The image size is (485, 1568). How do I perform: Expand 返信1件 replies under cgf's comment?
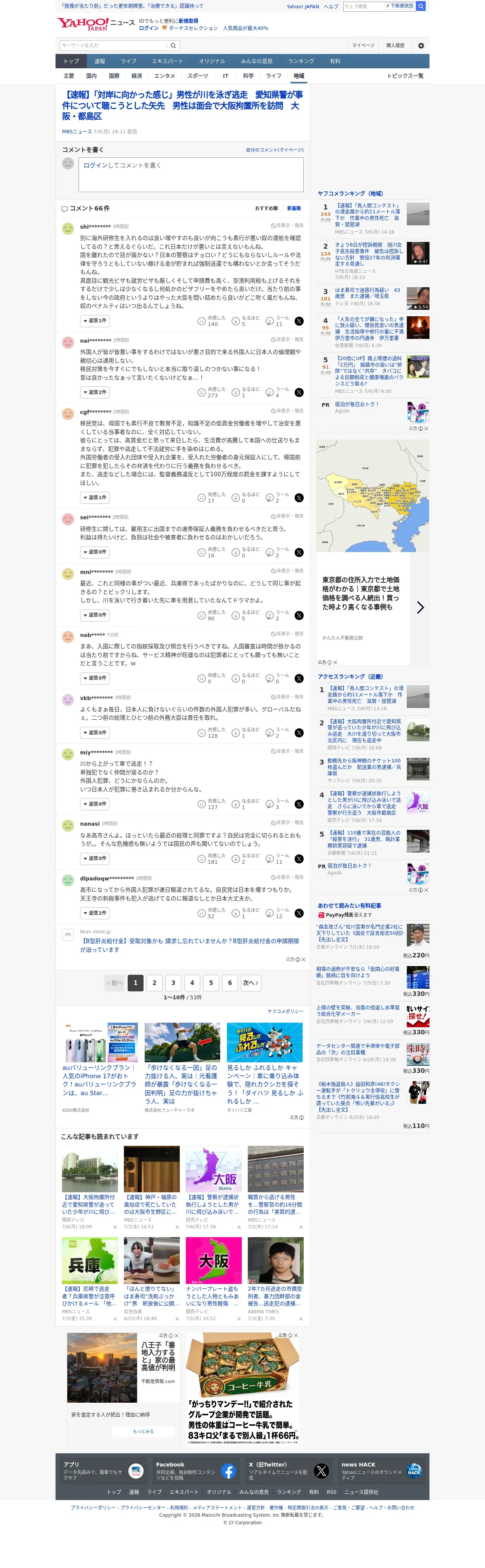point(94,497)
